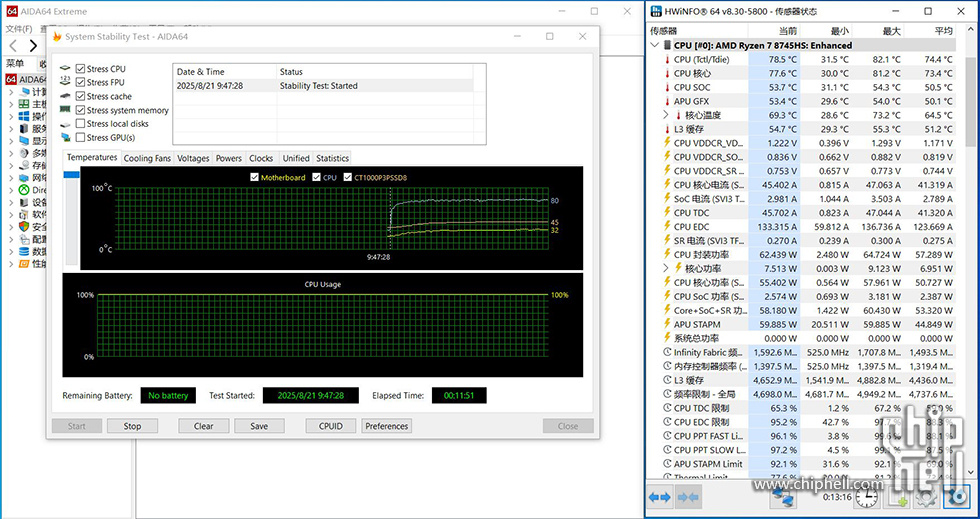
Task: Open the CPUID button
Action: [x=331, y=426]
